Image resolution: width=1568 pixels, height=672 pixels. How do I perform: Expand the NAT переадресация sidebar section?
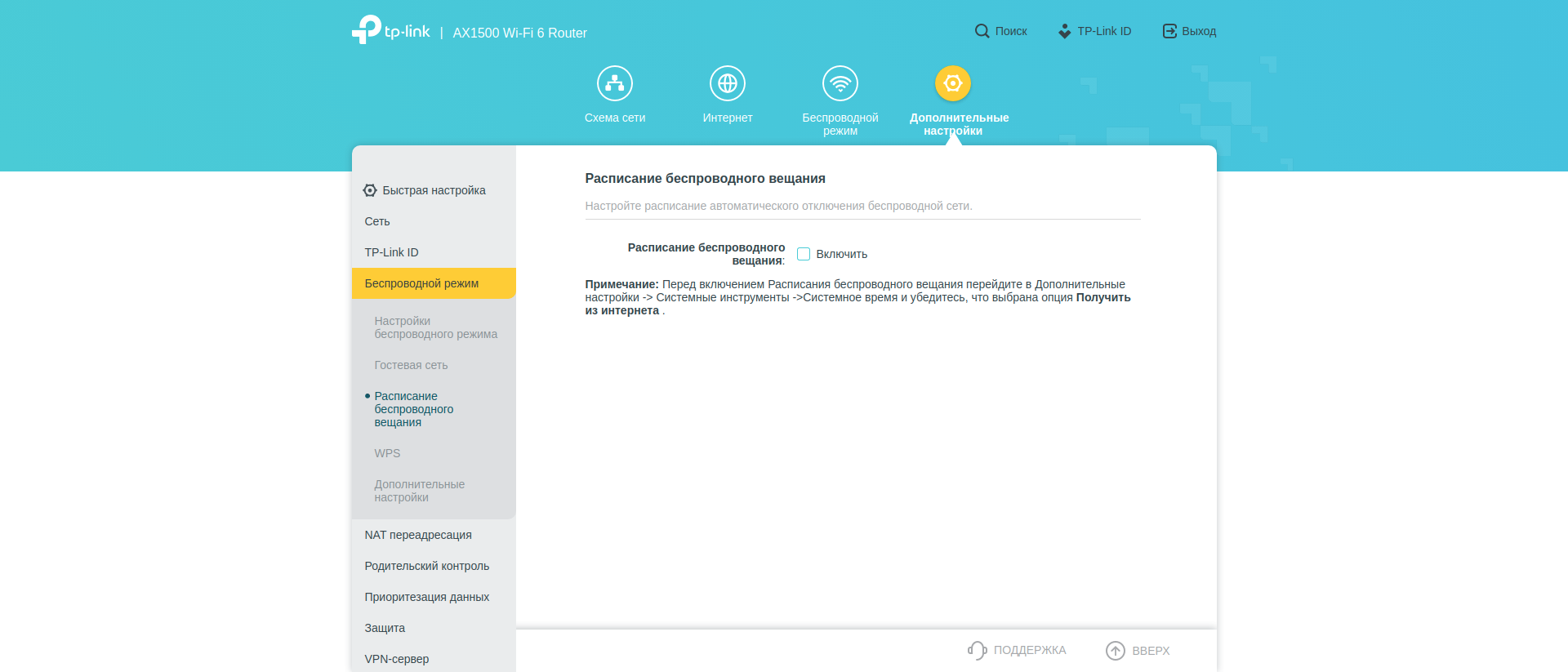[x=418, y=535]
